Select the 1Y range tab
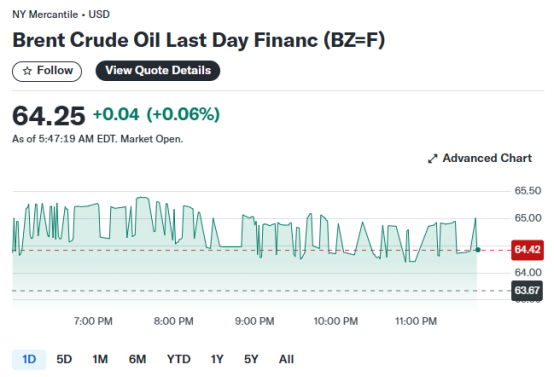The width and height of the screenshot is (554, 377). 217,359
